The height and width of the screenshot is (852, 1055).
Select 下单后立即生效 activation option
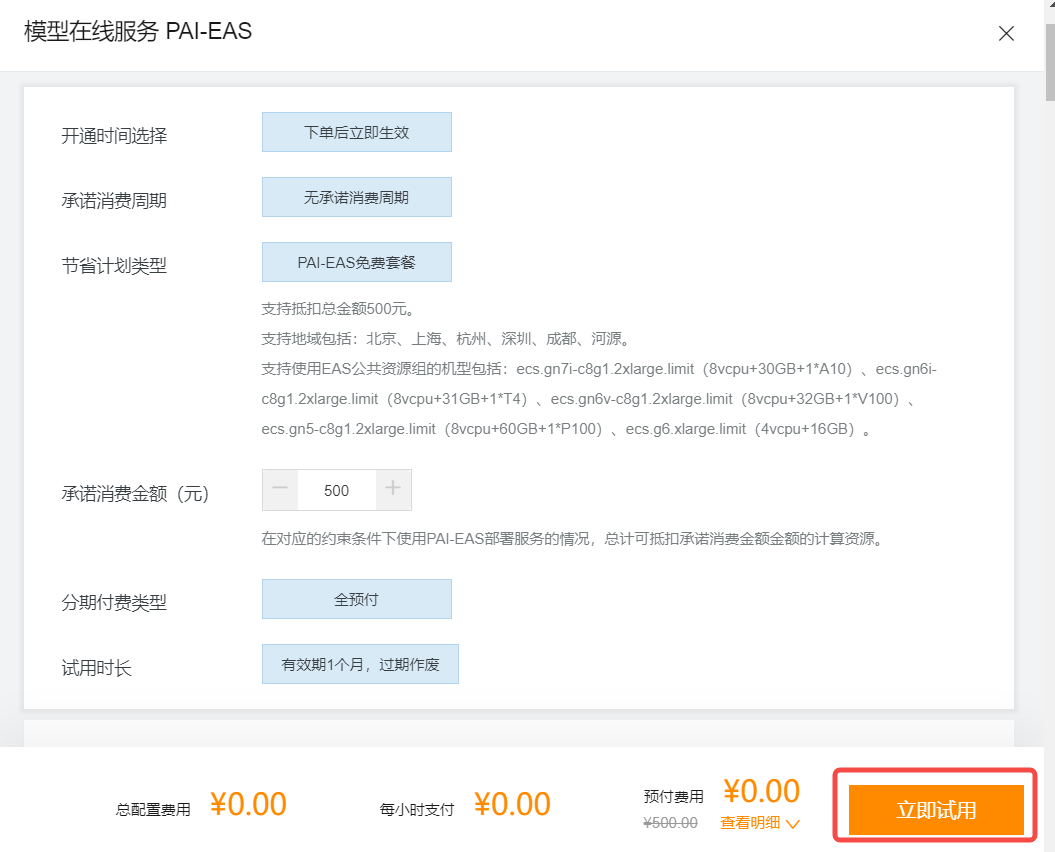pos(356,131)
